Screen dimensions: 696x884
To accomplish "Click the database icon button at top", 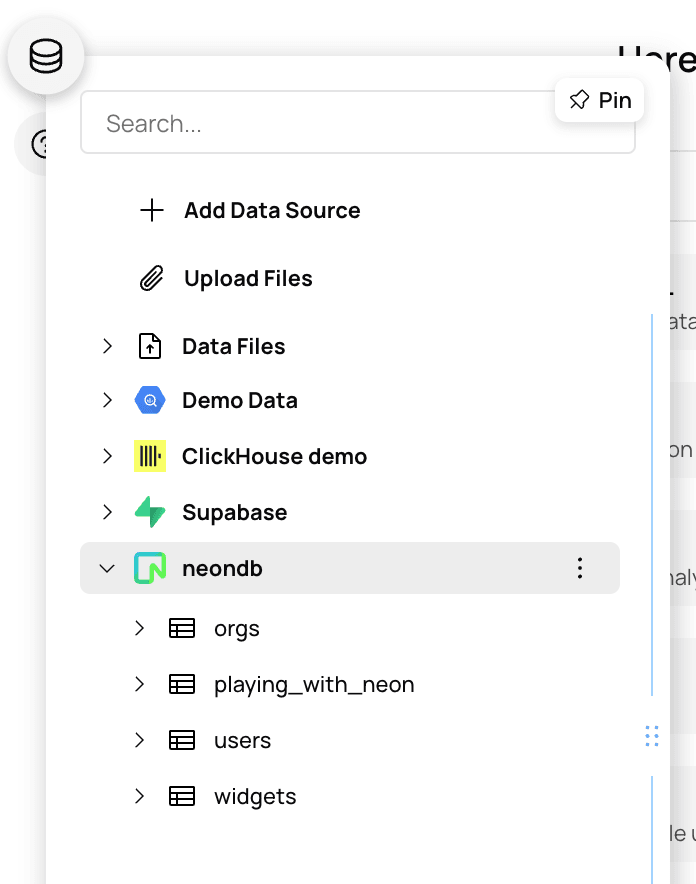I will [45, 58].
